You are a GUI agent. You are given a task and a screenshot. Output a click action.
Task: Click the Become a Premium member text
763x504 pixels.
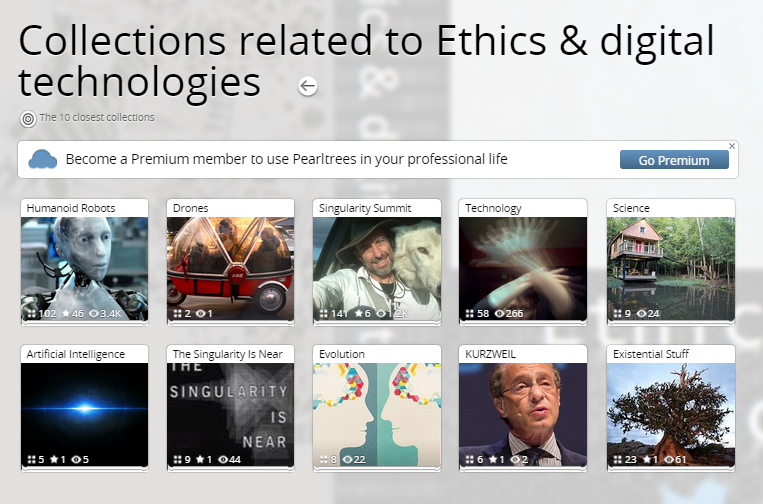286,159
